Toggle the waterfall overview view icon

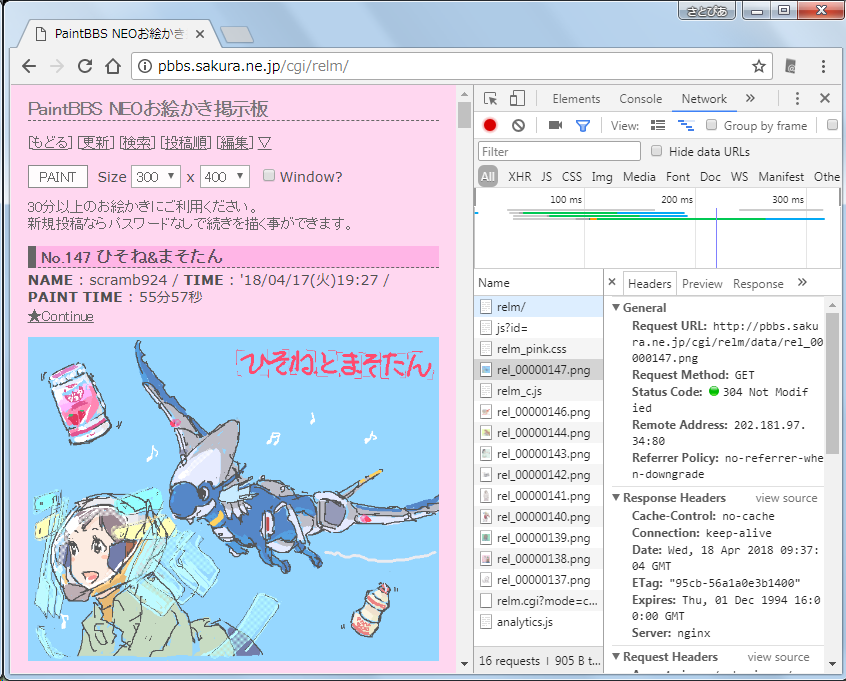686,125
